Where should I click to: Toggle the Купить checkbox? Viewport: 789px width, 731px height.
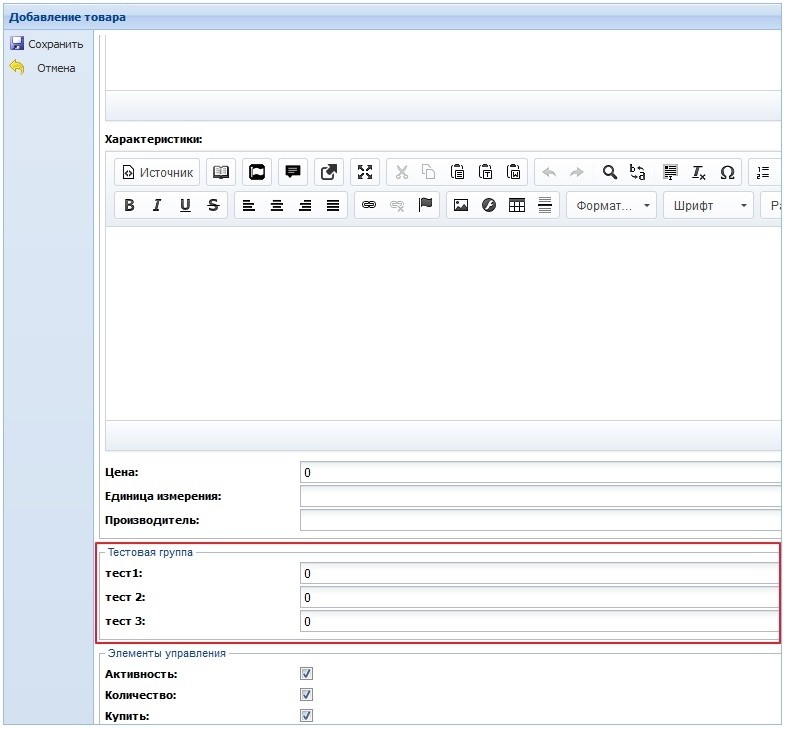coord(307,716)
